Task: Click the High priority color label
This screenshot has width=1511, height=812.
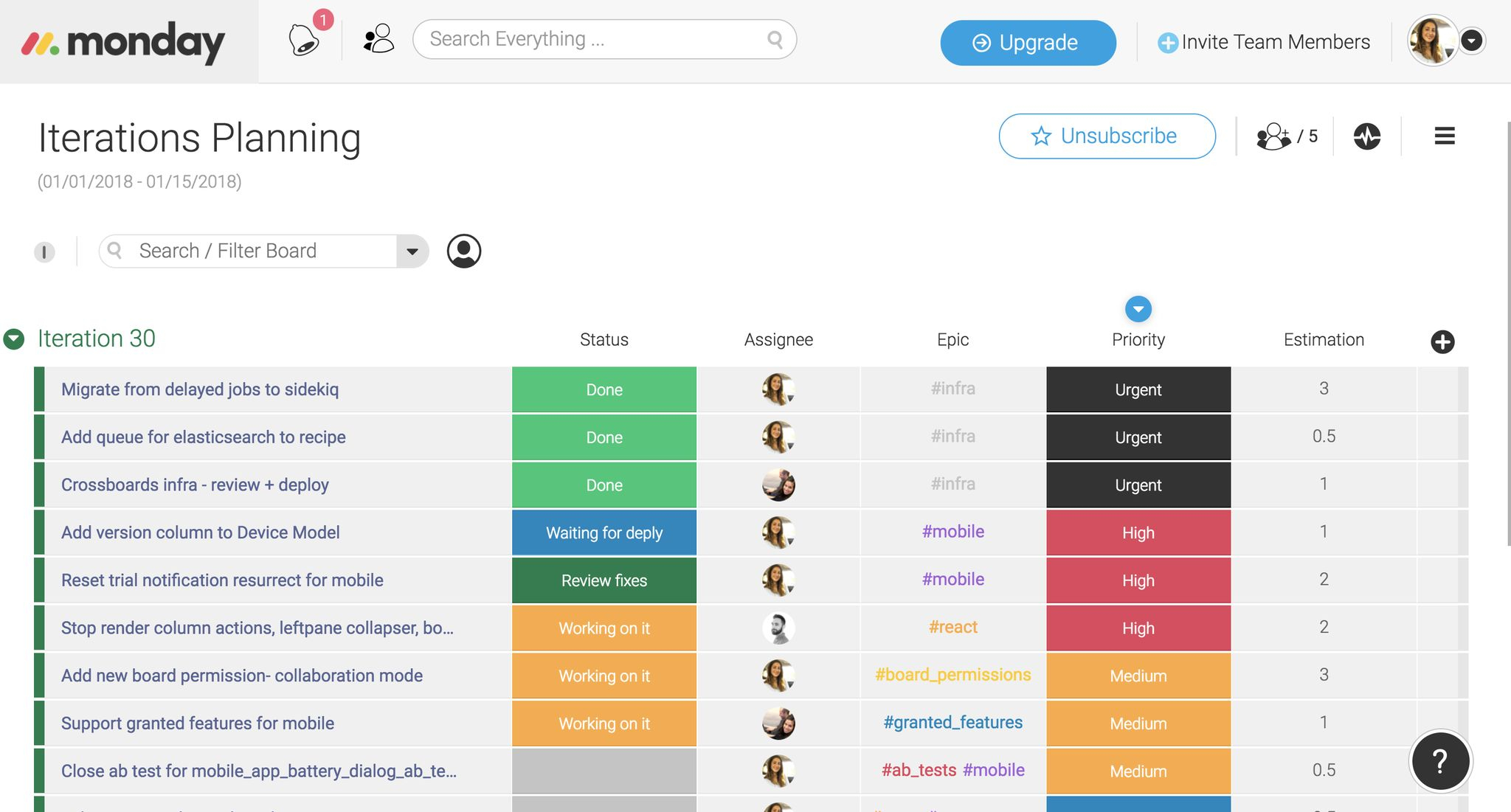Action: (1138, 531)
